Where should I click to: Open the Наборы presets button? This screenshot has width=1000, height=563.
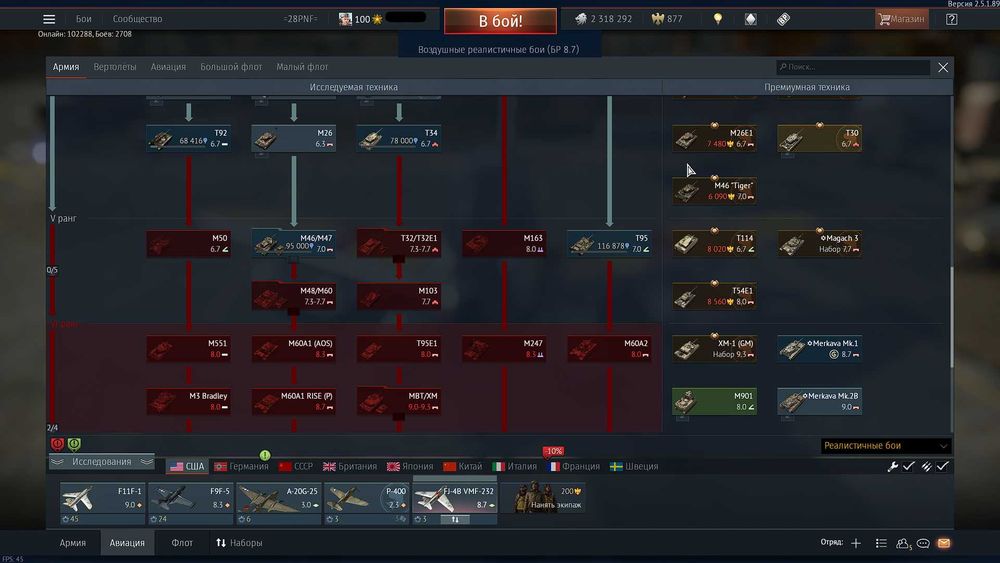click(239, 543)
